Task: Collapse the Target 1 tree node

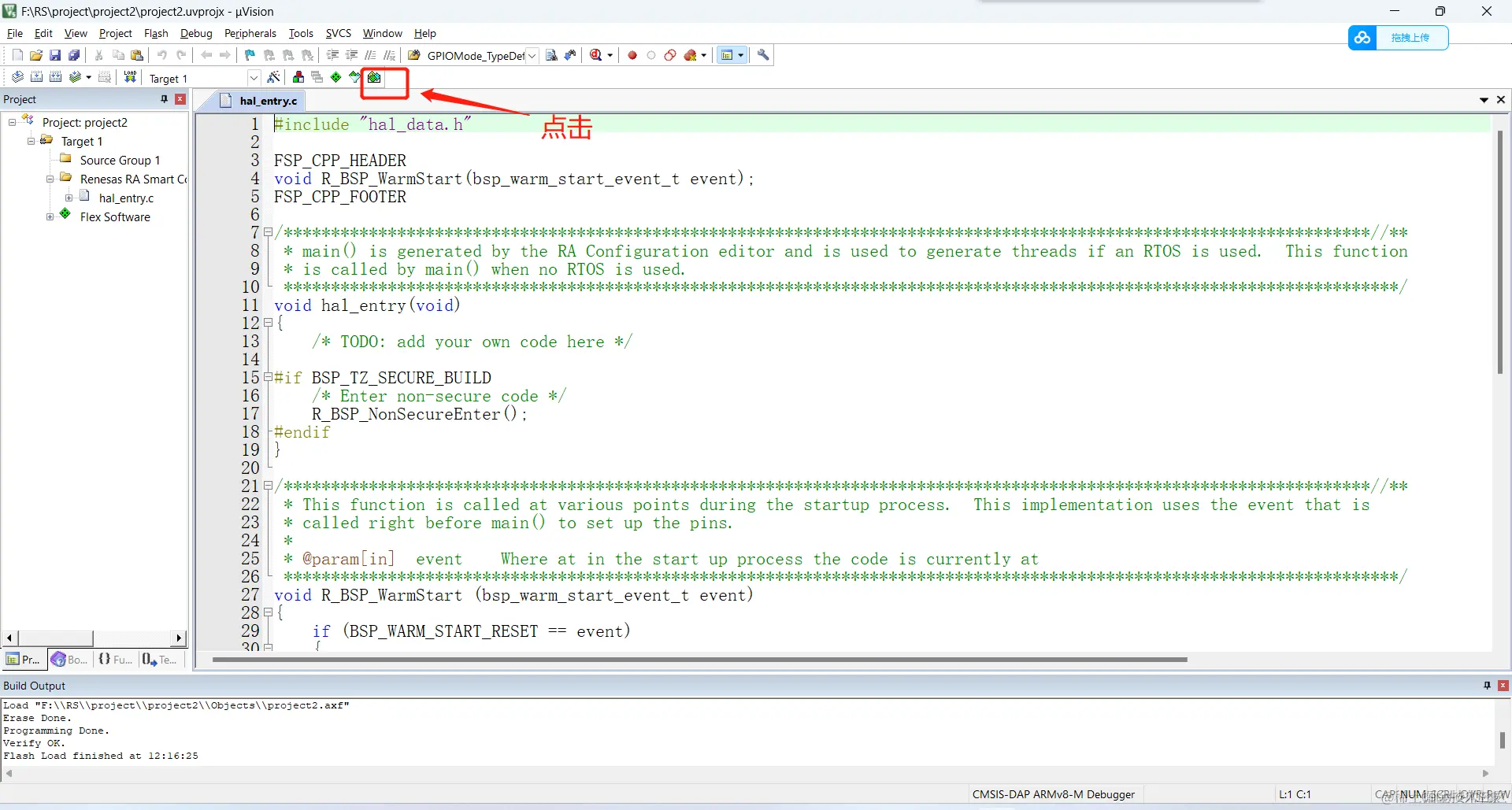Action: 31,141
